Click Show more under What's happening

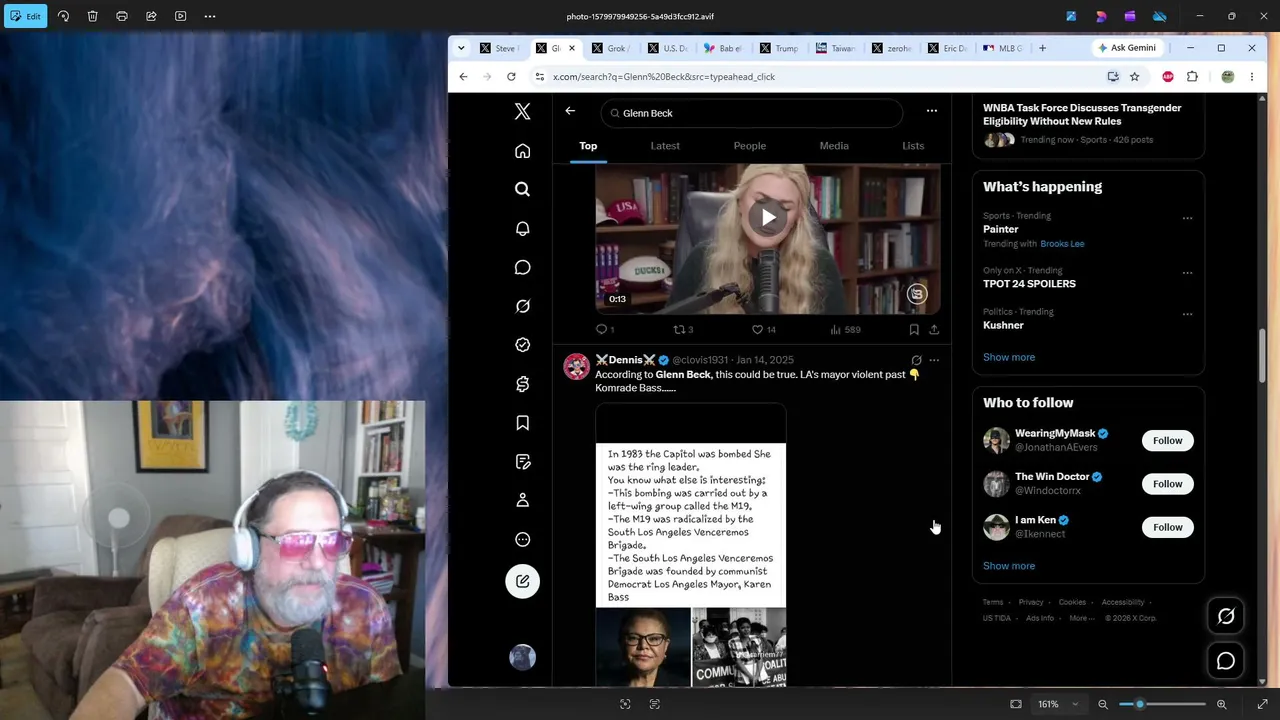[x=1009, y=357]
